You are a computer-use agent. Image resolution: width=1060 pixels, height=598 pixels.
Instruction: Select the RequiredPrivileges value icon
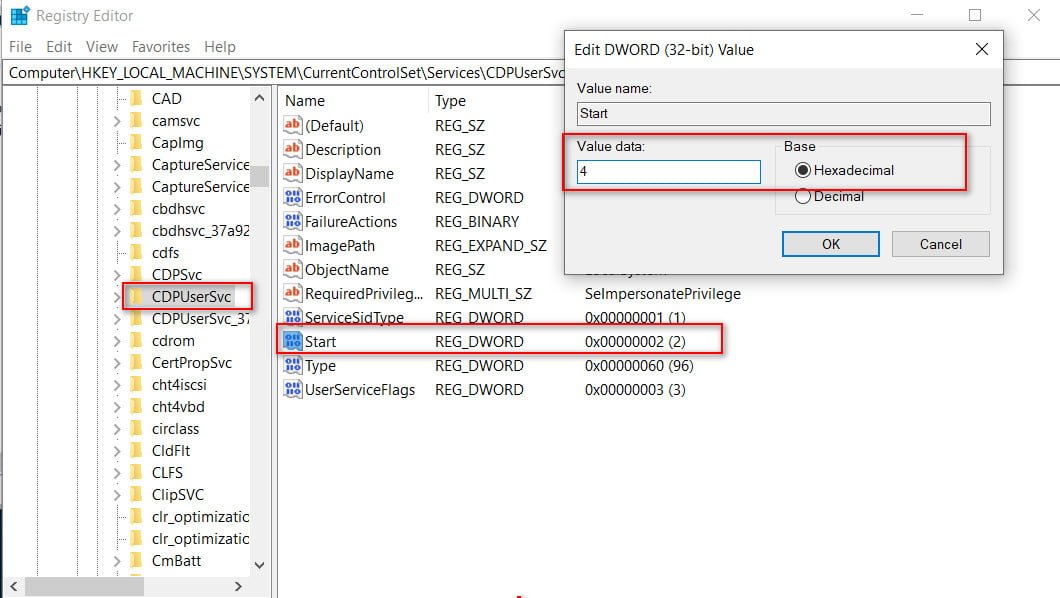pyautogui.click(x=292, y=293)
